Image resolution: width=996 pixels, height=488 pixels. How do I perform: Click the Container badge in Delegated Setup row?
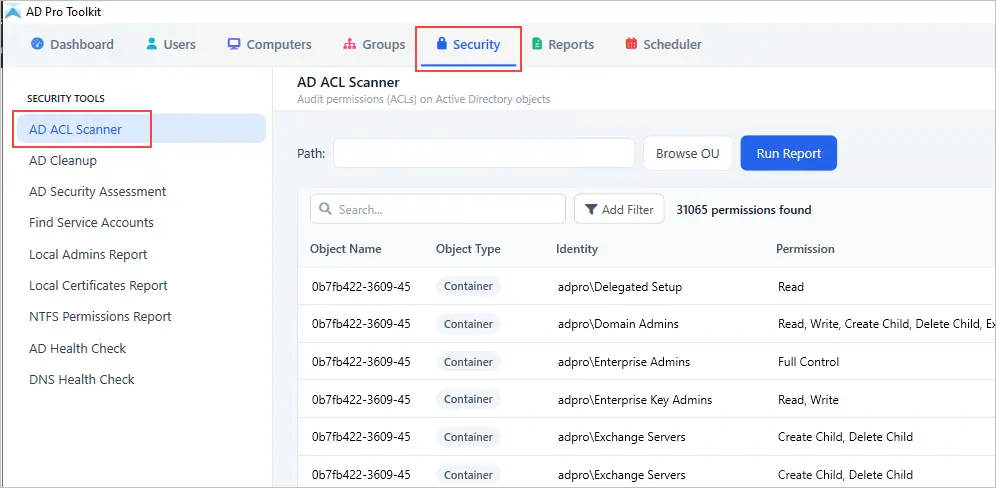(x=468, y=287)
